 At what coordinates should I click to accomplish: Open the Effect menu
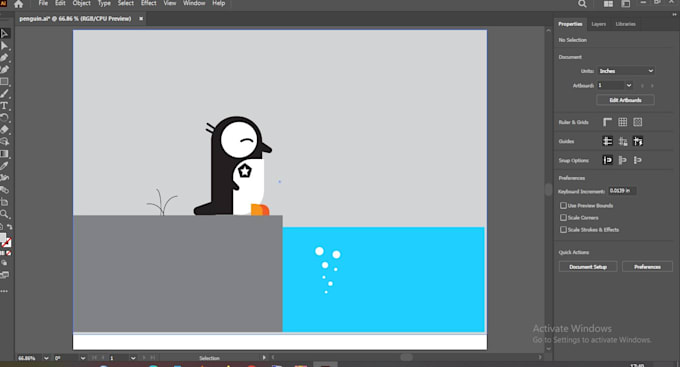tap(148, 3)
